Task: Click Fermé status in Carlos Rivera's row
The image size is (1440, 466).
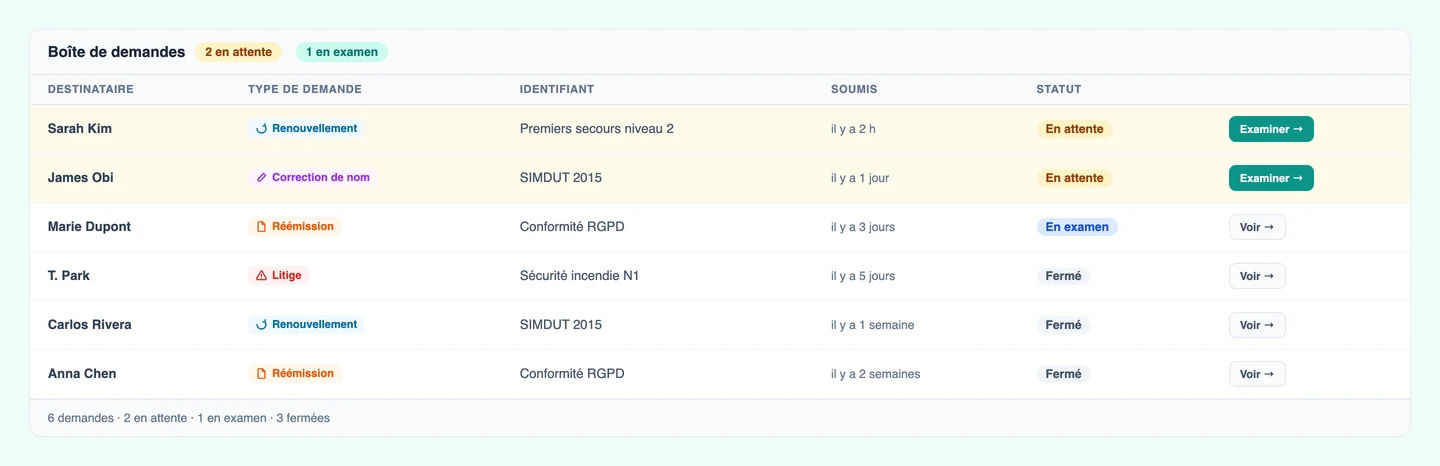Action: [x=1064, y=325]
